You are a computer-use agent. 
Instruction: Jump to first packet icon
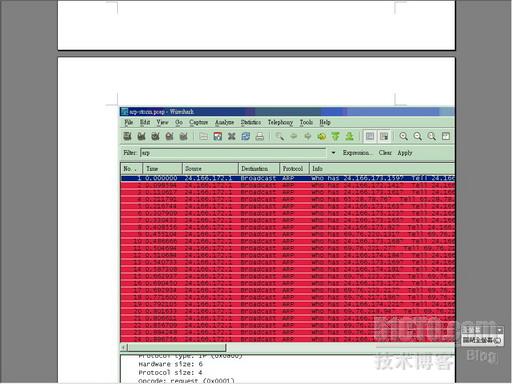335,136
